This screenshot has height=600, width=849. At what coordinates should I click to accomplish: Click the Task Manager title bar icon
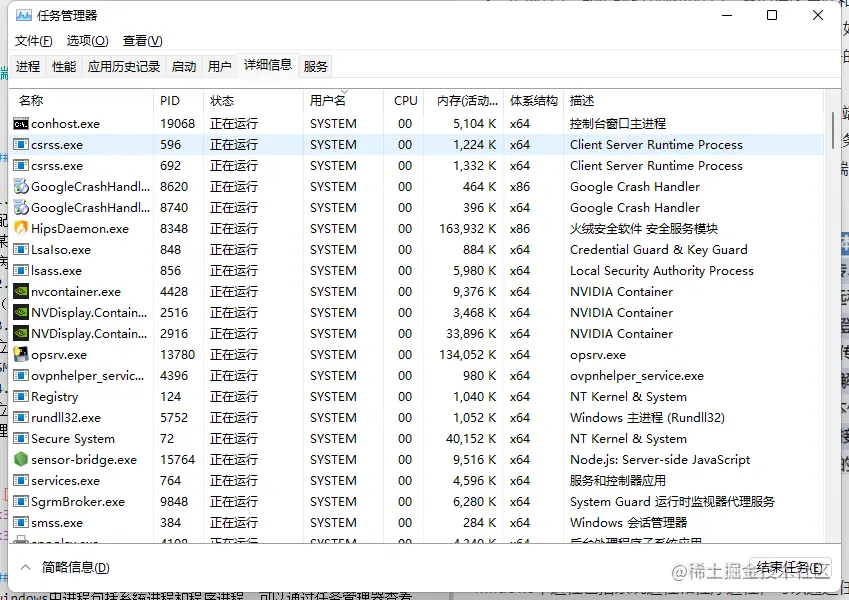point(24,15)
